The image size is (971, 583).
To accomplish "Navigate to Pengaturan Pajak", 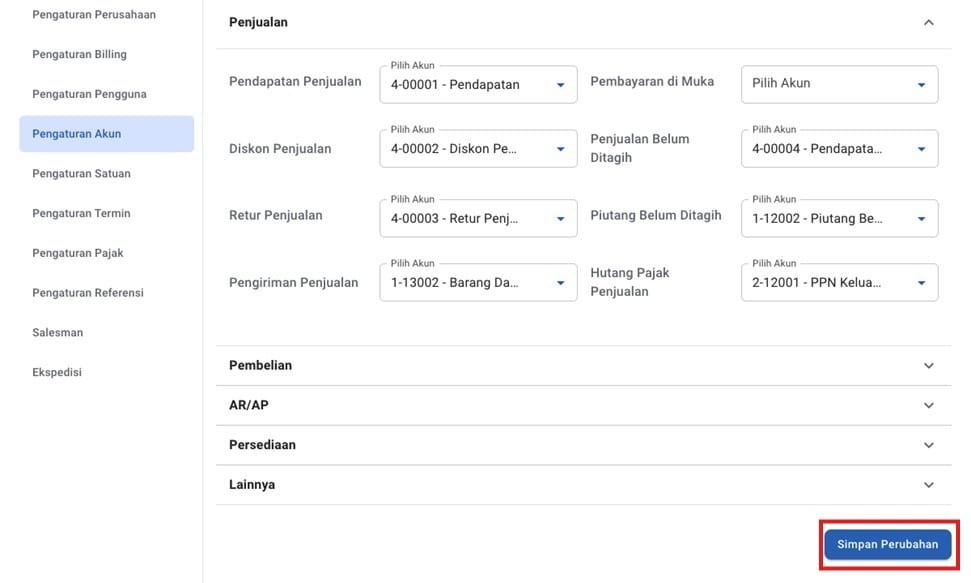I will click(x=78, y=253).
